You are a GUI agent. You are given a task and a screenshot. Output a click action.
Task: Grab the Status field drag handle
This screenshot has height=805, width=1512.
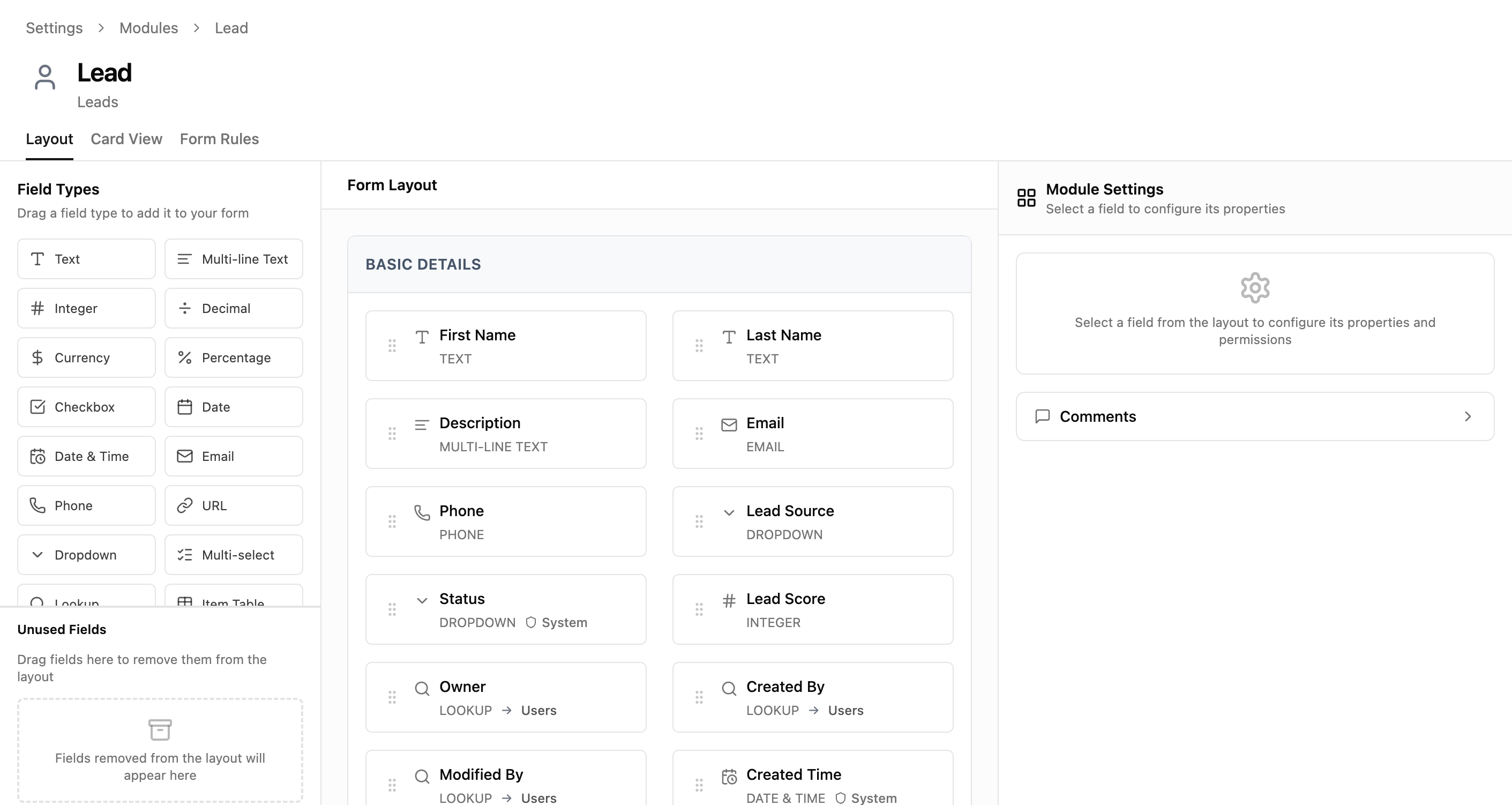[392, 609]
